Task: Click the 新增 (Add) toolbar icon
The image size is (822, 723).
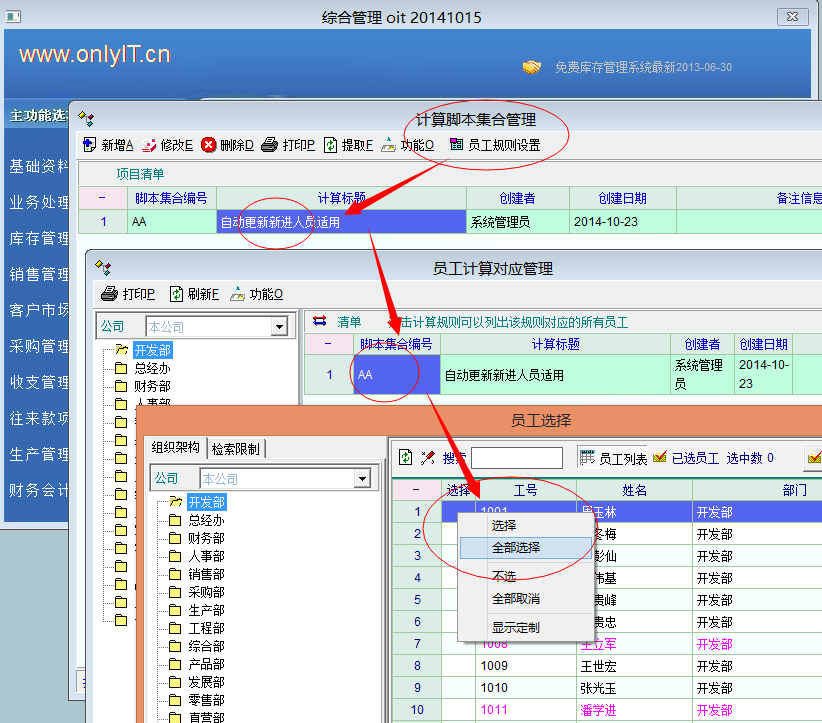Action: point(89,145)
